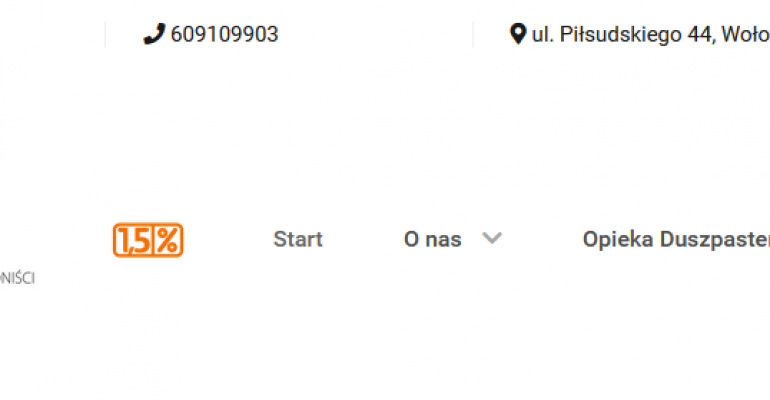Navigate to the Start page link
Viewport: 770px width, 400px height.
click(298, 240)
